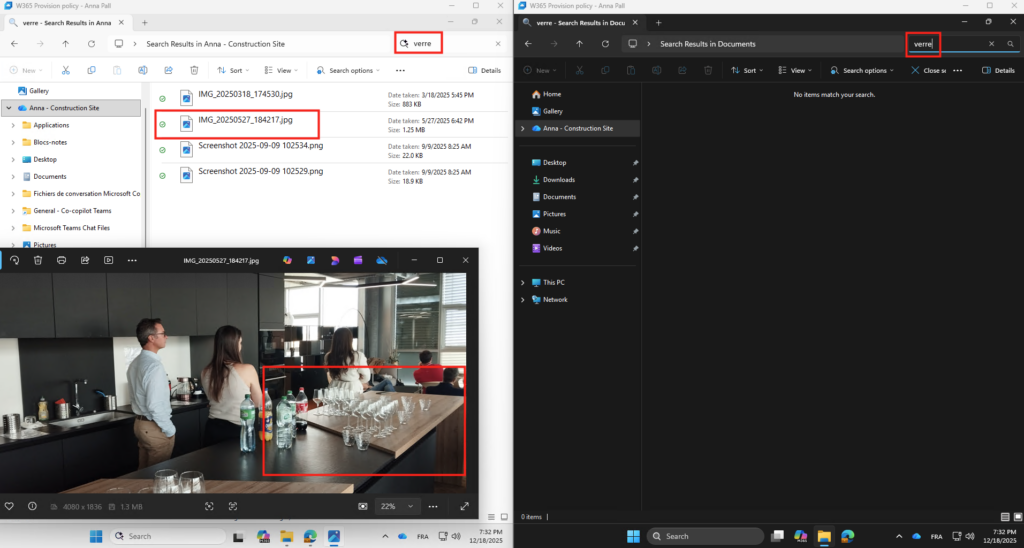Toggle Details pane in dark Explorer window

pos(998,71)
